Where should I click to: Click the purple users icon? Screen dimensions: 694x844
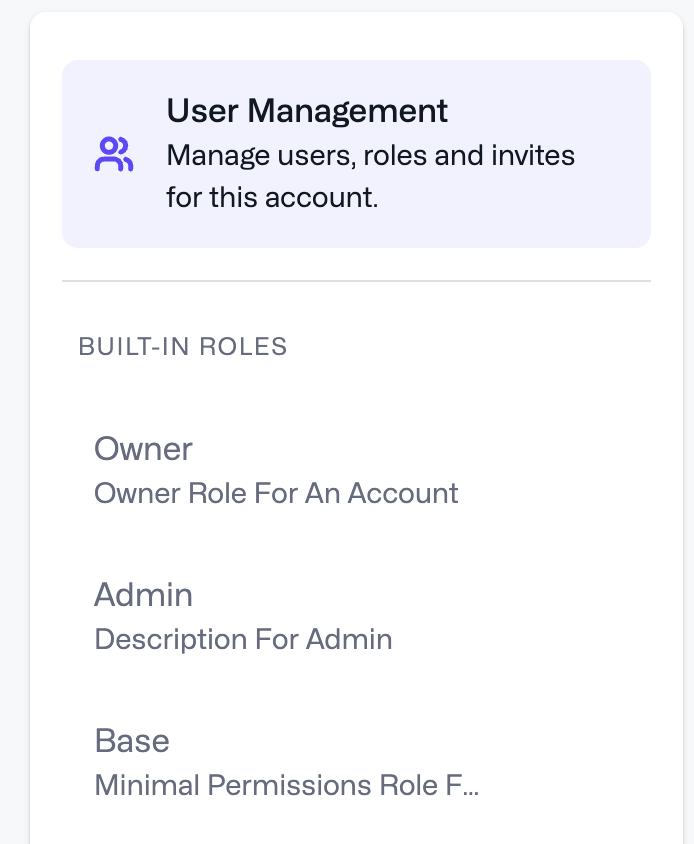pos(114,155)
